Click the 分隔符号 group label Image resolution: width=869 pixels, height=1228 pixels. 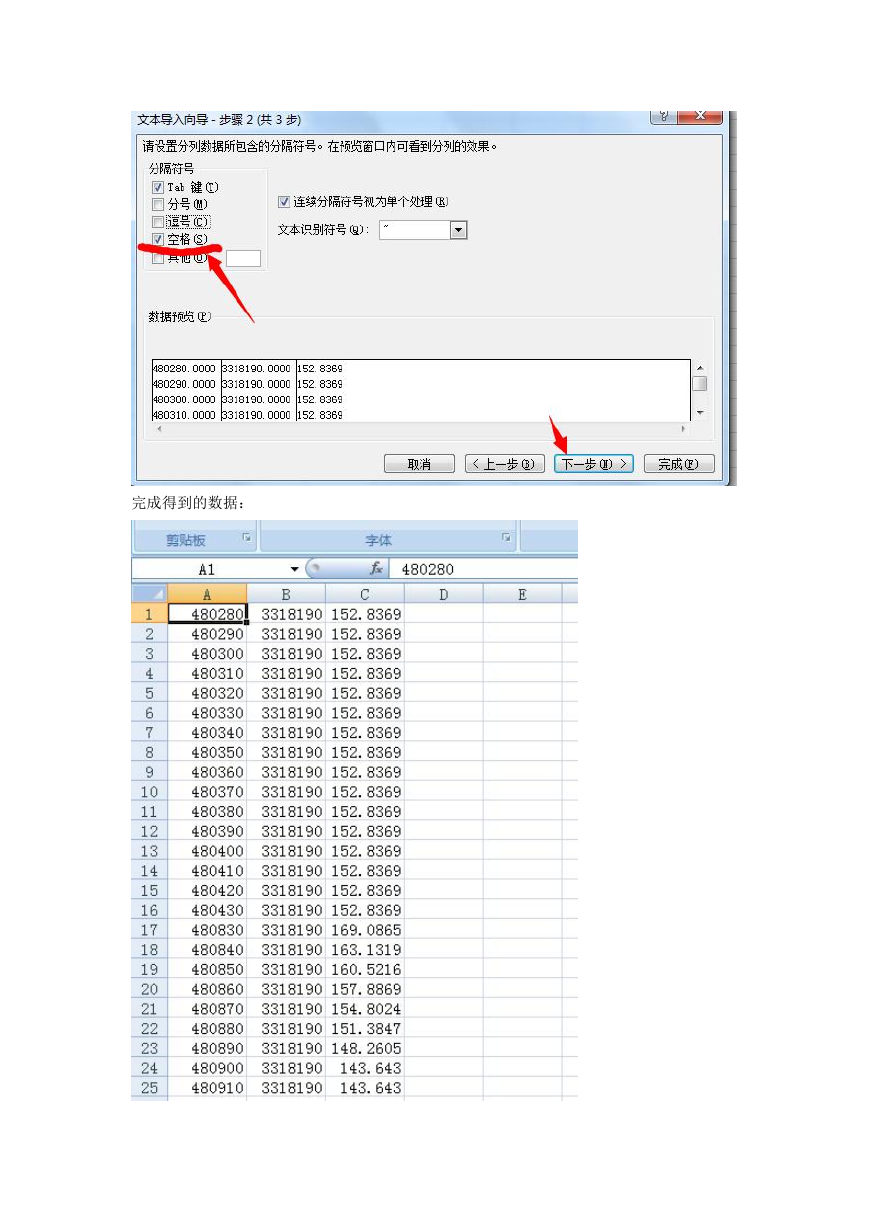tap(171, 168)
